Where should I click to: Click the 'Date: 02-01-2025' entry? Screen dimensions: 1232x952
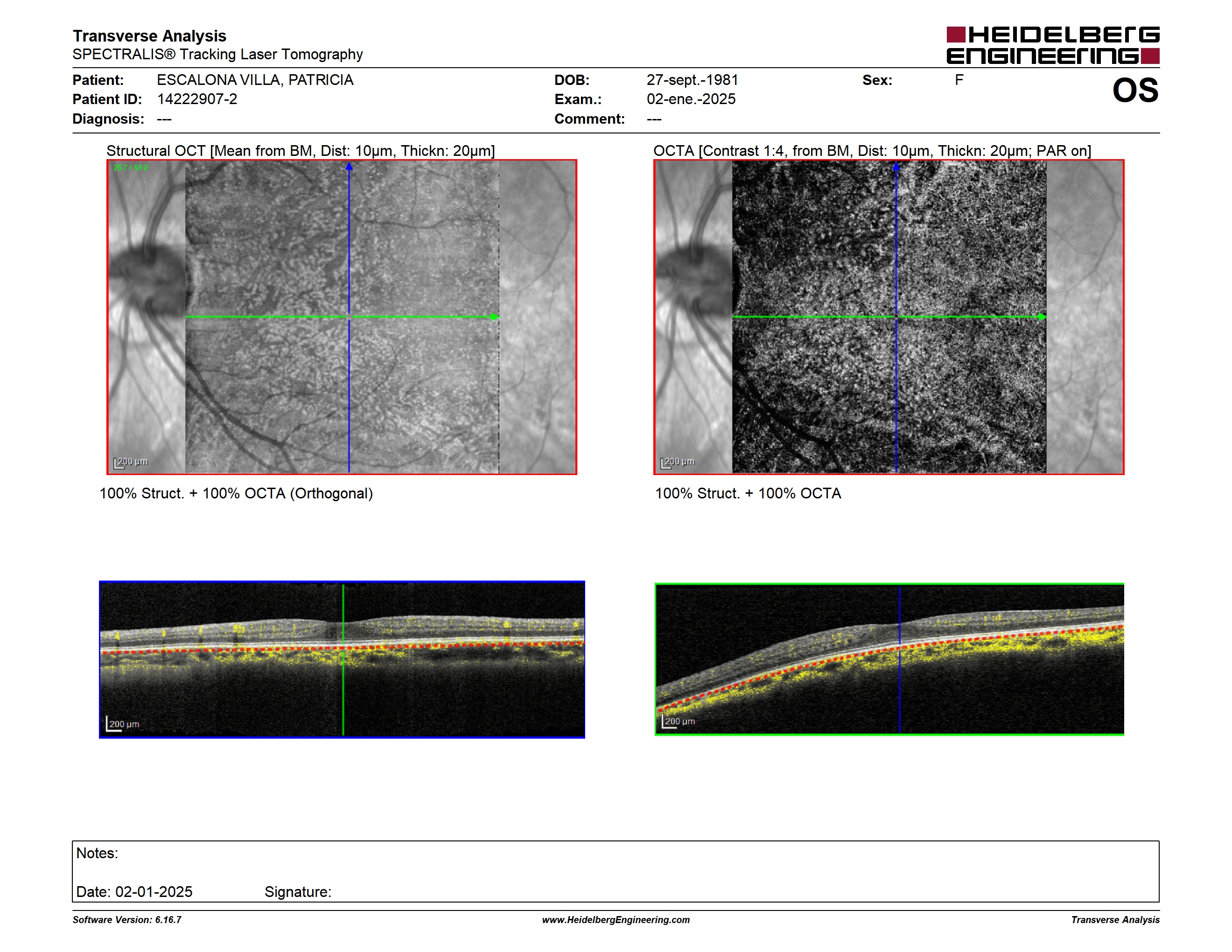pyautogui.click(x=134, y=892)
